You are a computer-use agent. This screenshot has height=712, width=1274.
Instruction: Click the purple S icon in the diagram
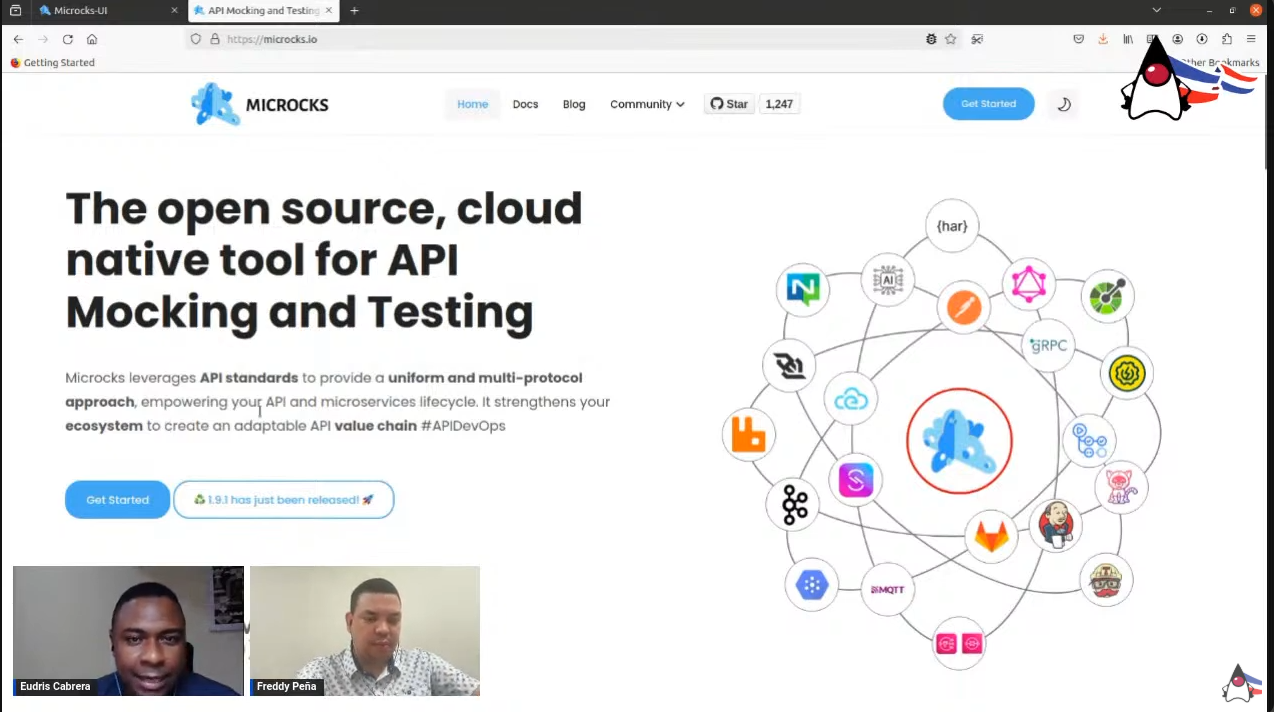tap(856, 480)
